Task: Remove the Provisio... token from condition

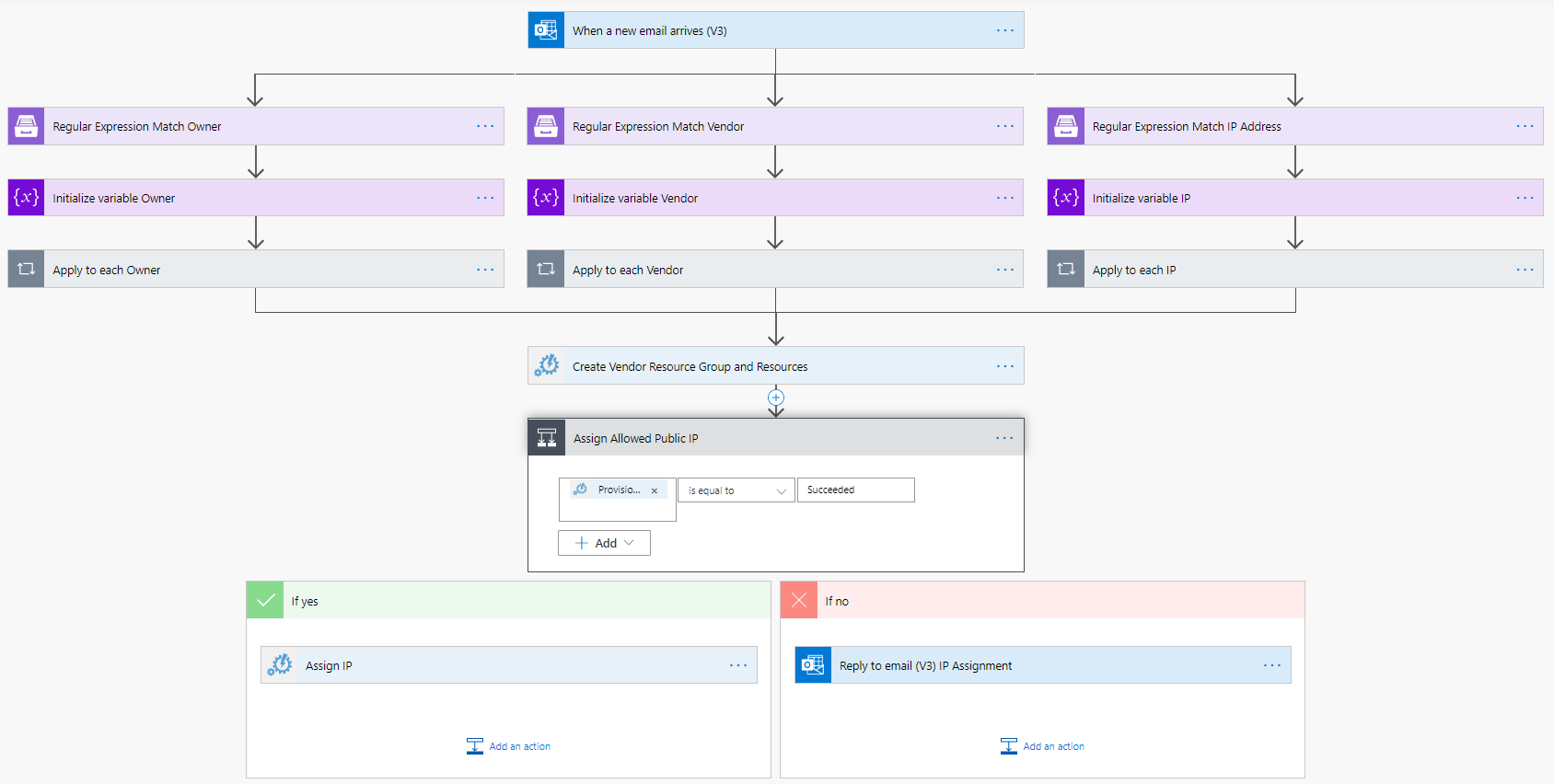Action: click(655, 490)
